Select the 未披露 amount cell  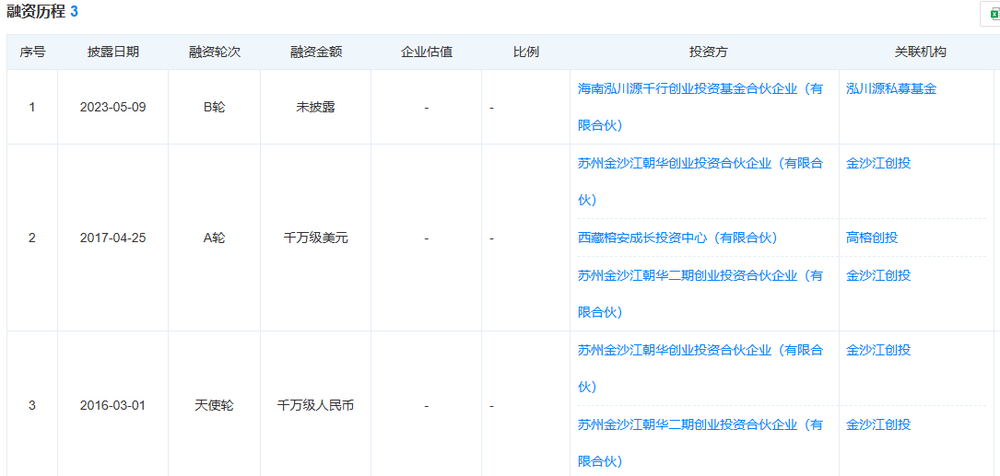tap(316, 107)
